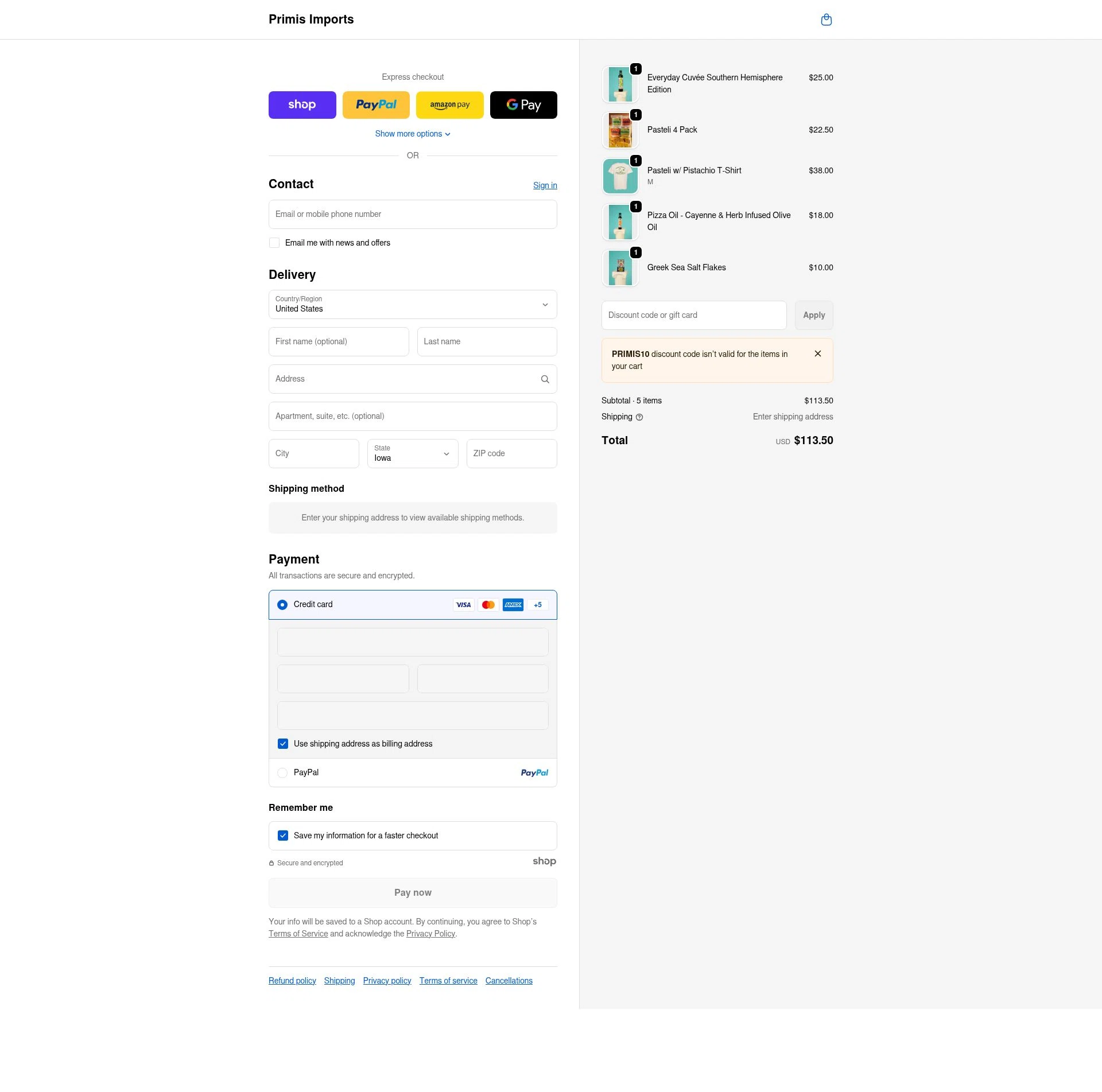This screenshot has height=1092, width=1102.
Task: Click the Sign in link
Action: pyautogui.click(x=545, y=185)
